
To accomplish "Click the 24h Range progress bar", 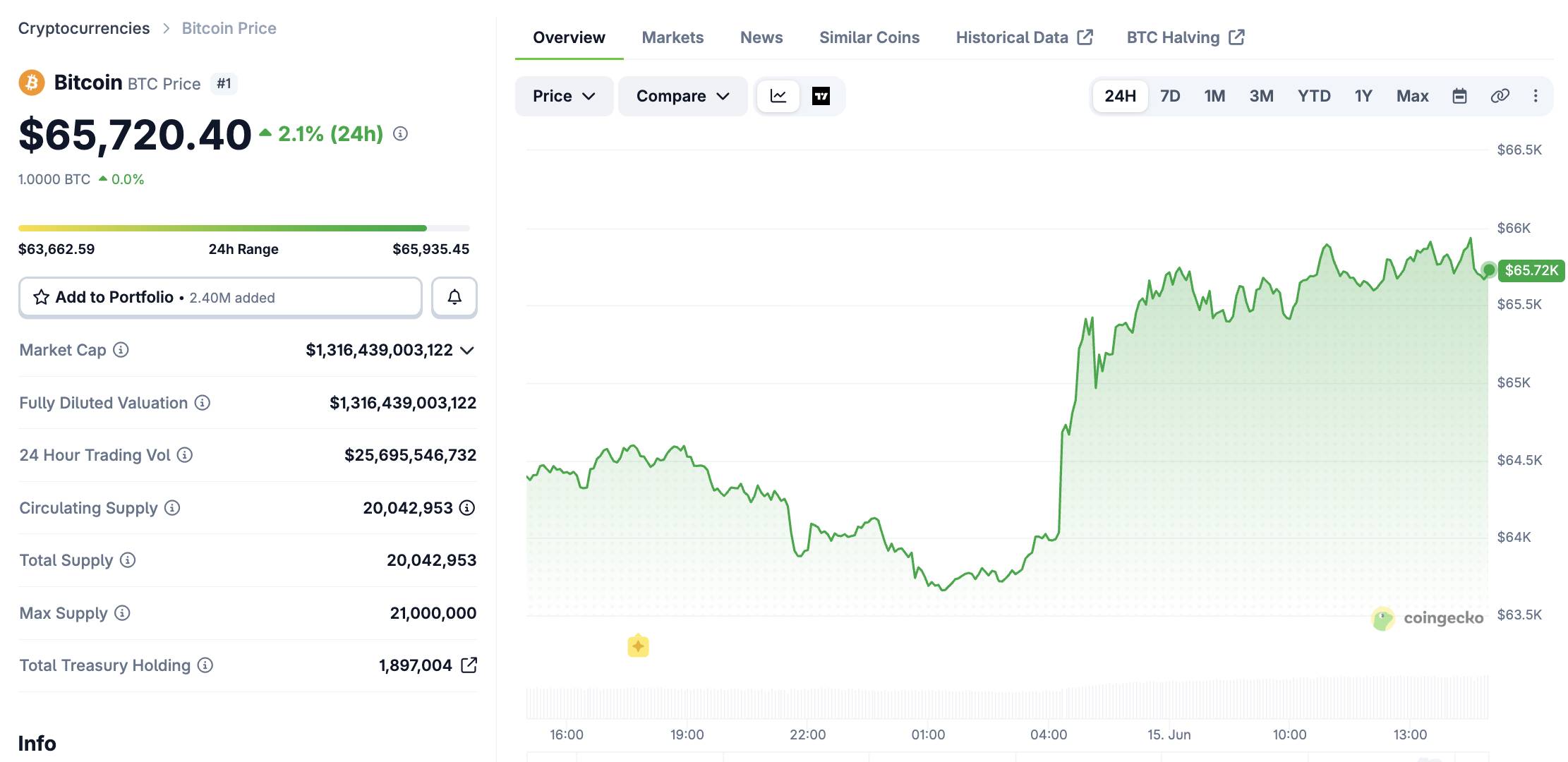I will click(x=243, y=228).
